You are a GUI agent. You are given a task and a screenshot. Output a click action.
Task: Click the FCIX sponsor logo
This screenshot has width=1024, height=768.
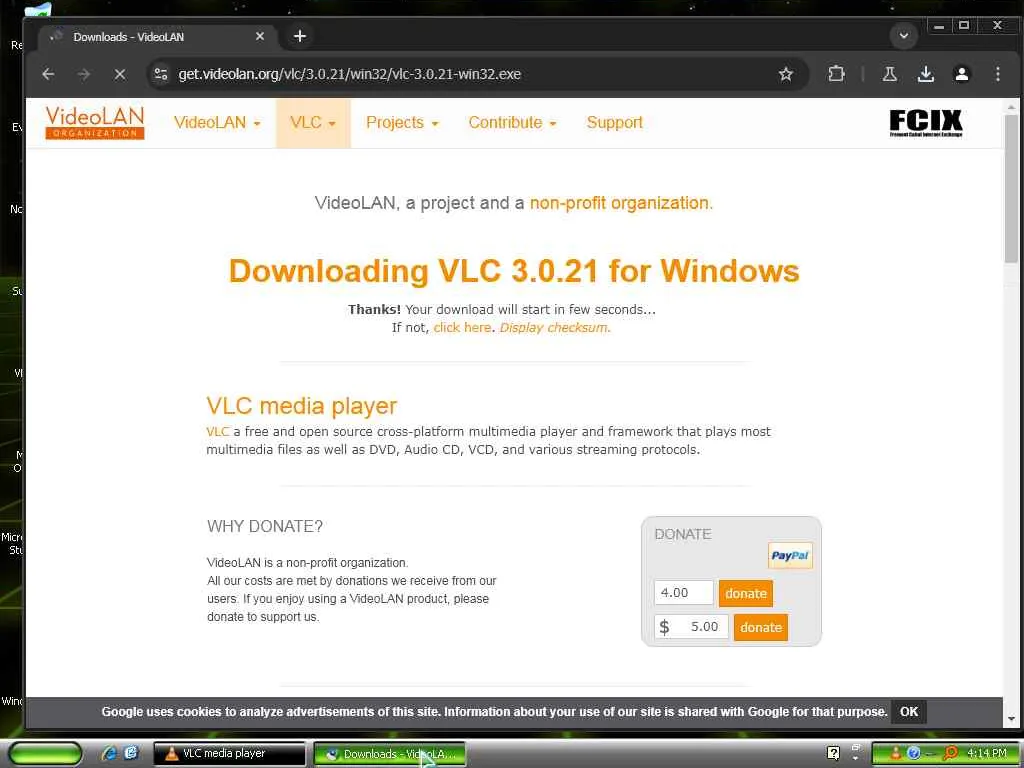pos(925,123)
